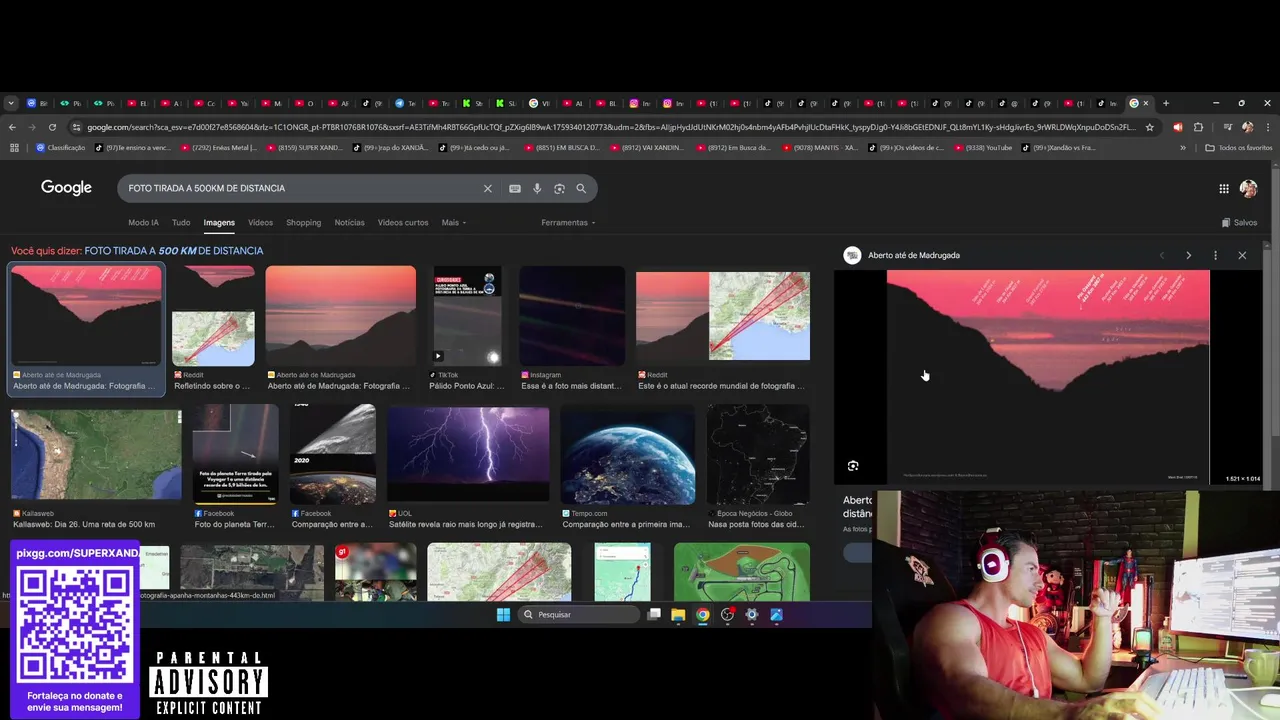The width and height of the screenshot is (1280, 720).
Task: Click the magnifier search icon
Action: (x=581, y=188)
